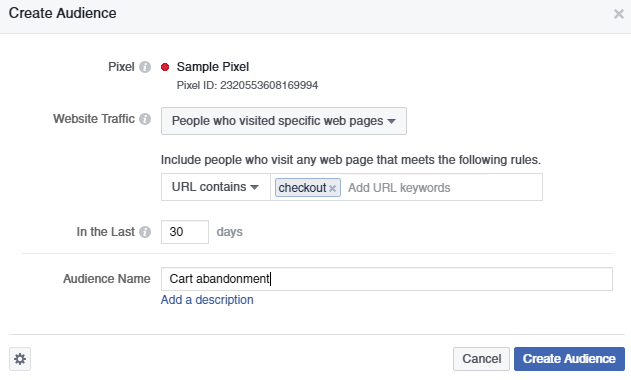631x380 pixels.
Task: Click the Create Audience button
Action: click(569, 359)
